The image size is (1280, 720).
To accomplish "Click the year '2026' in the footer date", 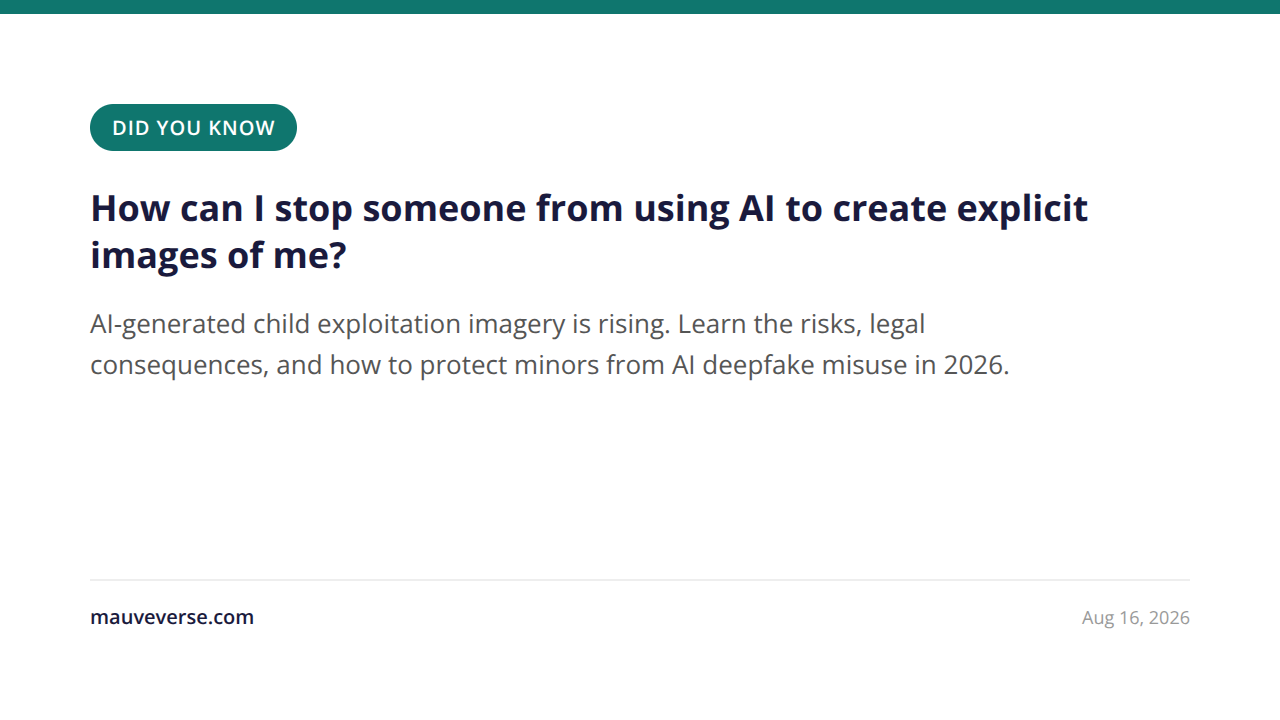I will pos(1169,617).
